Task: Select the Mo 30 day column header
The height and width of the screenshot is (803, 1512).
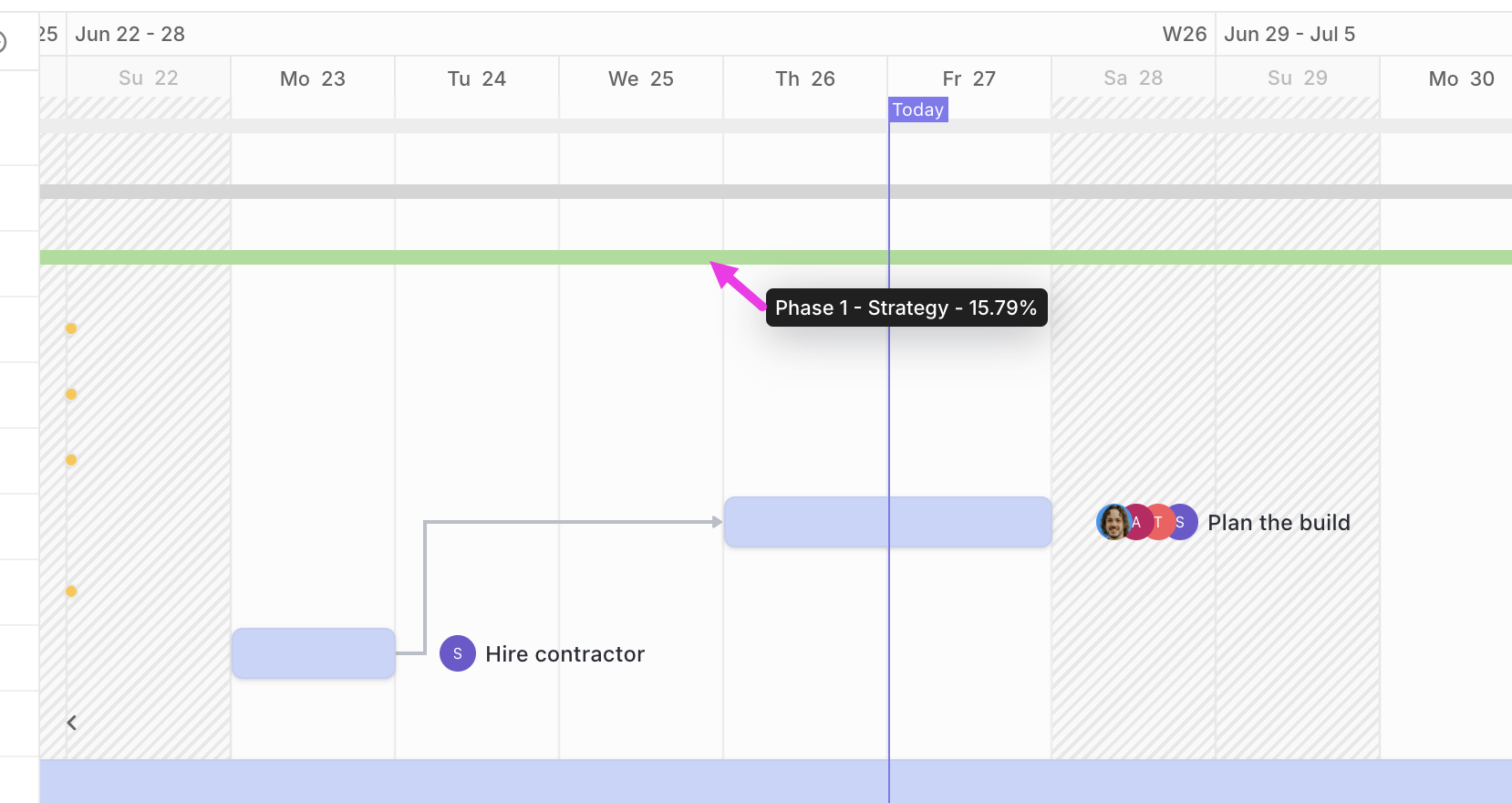Action: point(1462,78)
